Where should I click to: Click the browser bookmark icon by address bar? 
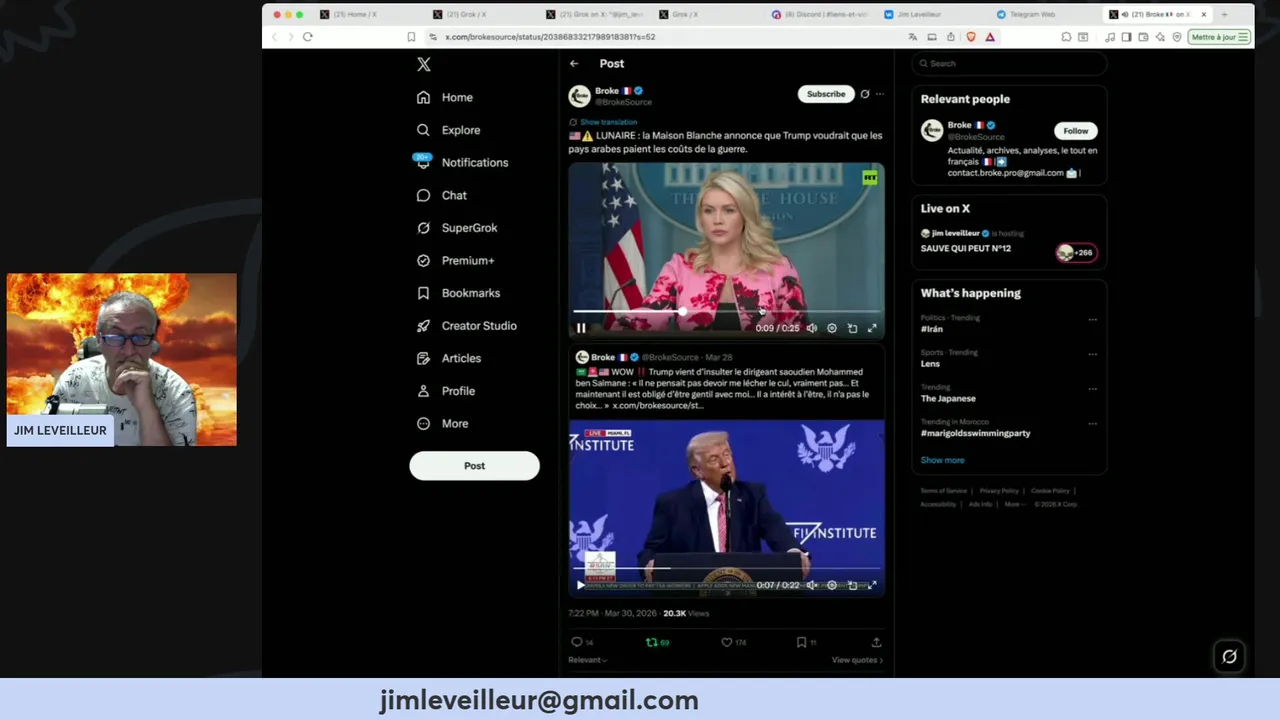click(411, 37)
